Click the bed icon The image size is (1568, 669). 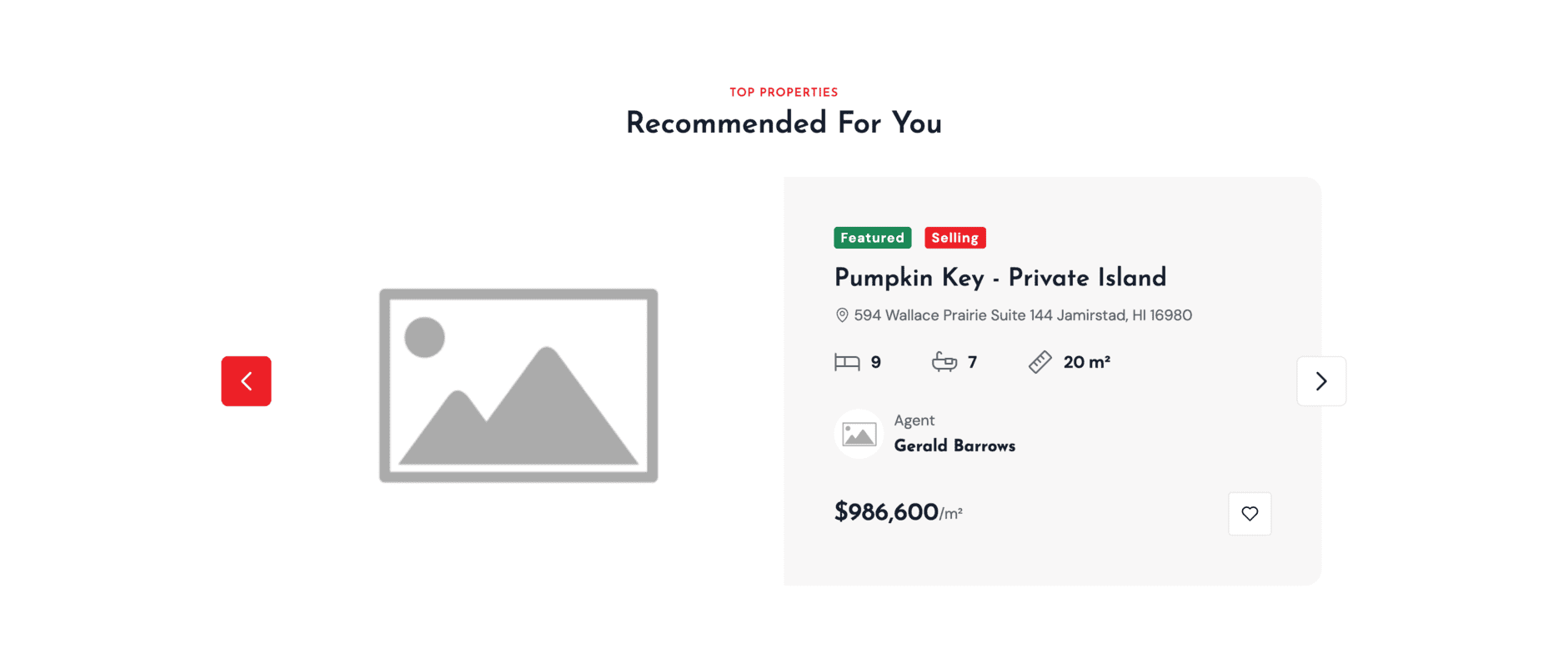pos(847,362)
